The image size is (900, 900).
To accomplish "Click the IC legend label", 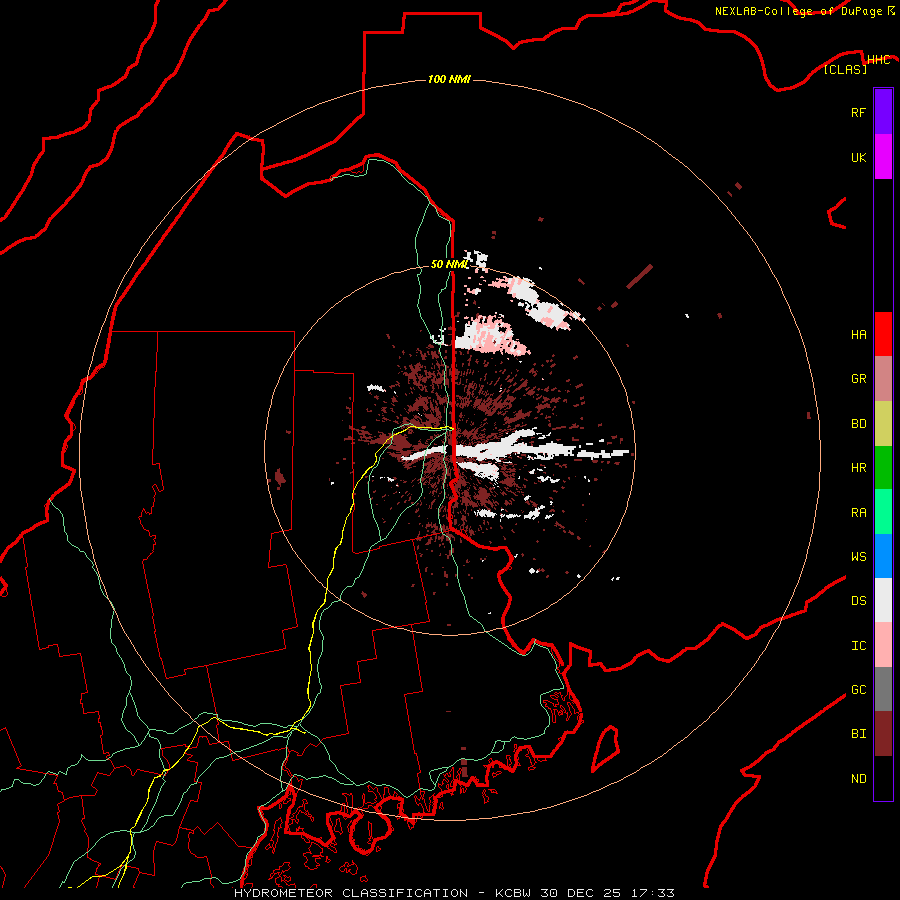I will click(859, 646).
